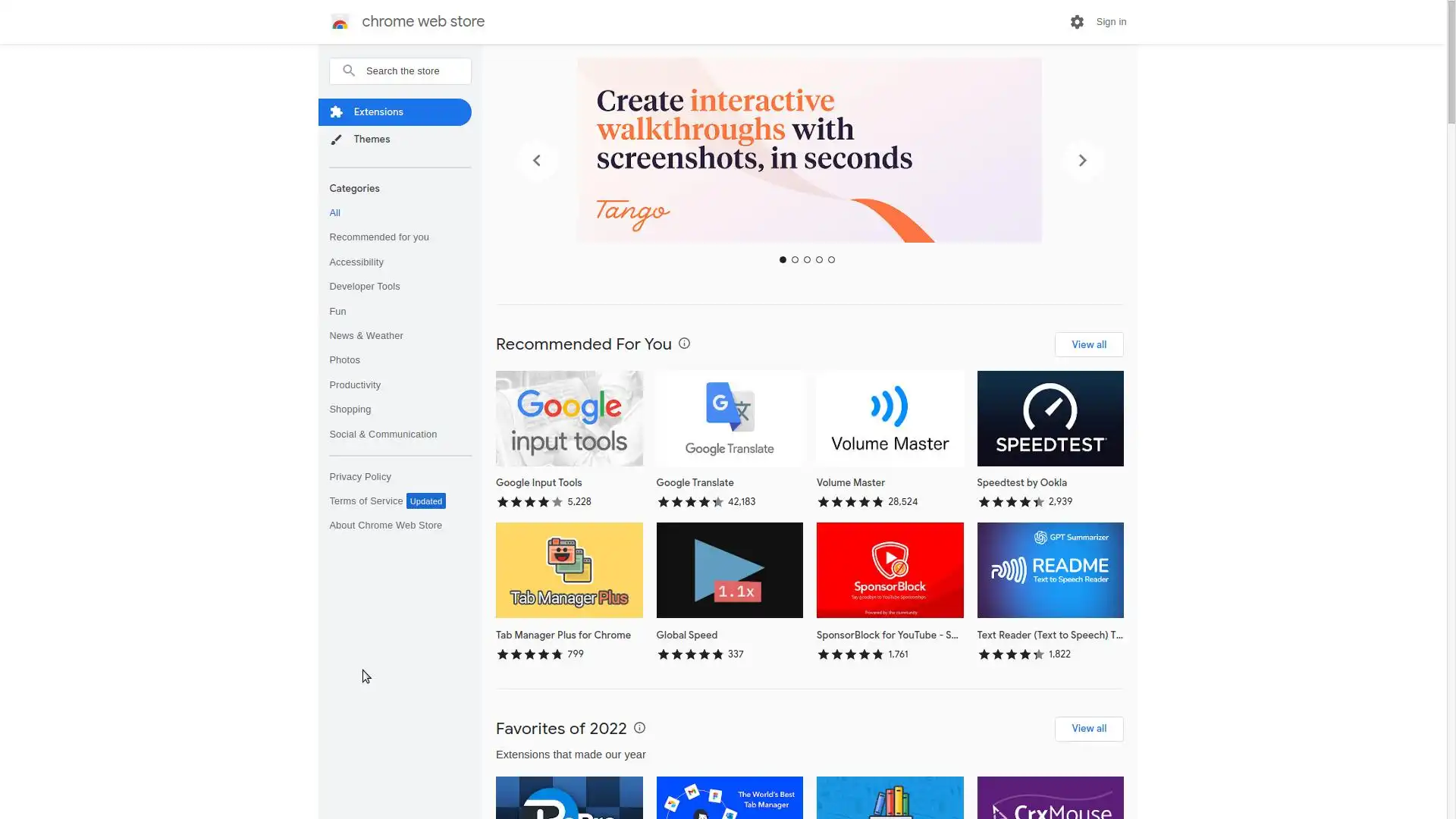
Task: Switch to the Themes section
Action: (x=372, y=140)
